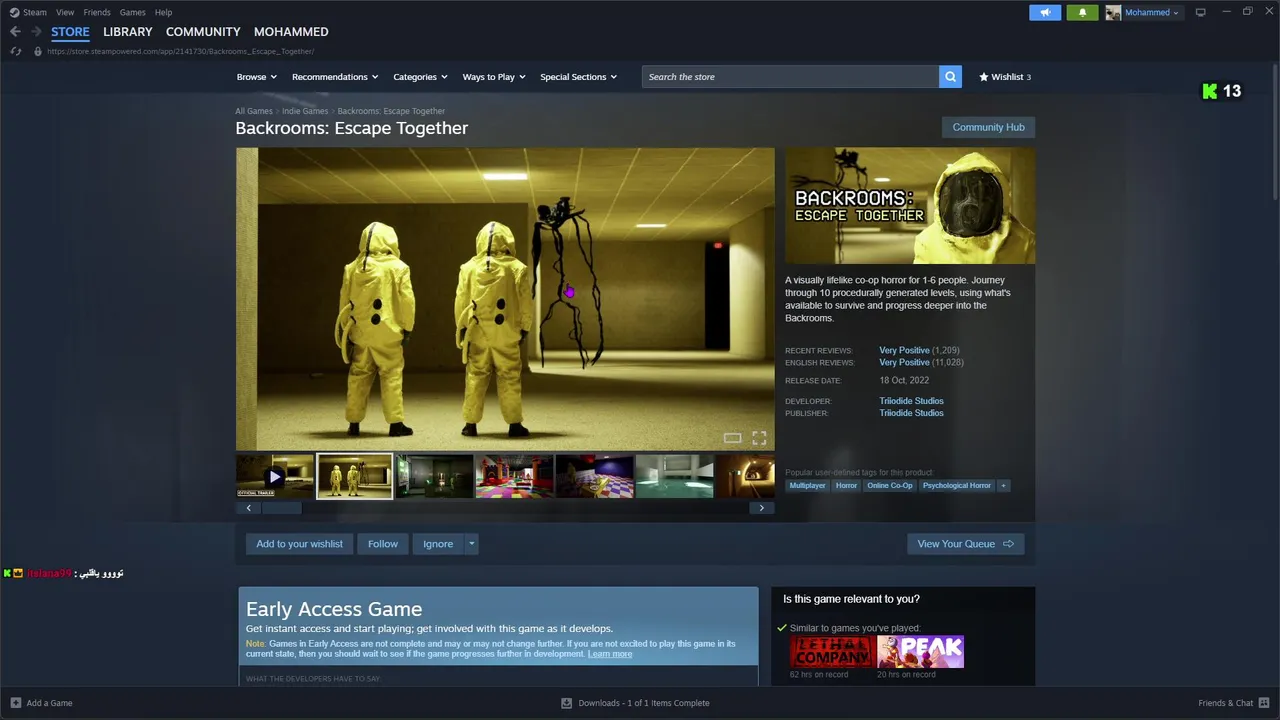The height and width of the screenshot is (720, 1280).
Task: Open the Games menu
Action: pos(132,12)
